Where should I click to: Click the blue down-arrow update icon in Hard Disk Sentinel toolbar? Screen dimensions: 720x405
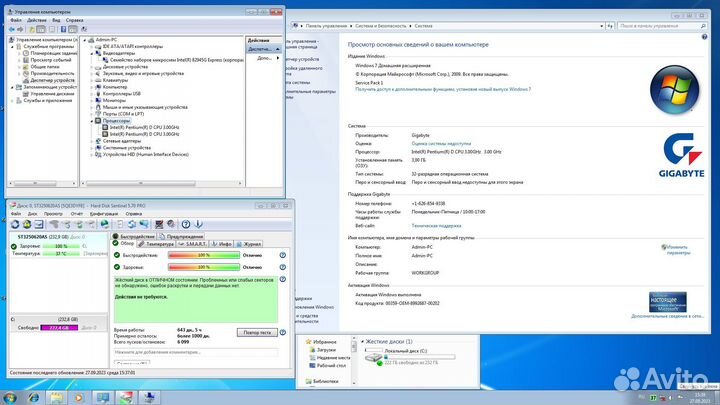click(198, 224)
